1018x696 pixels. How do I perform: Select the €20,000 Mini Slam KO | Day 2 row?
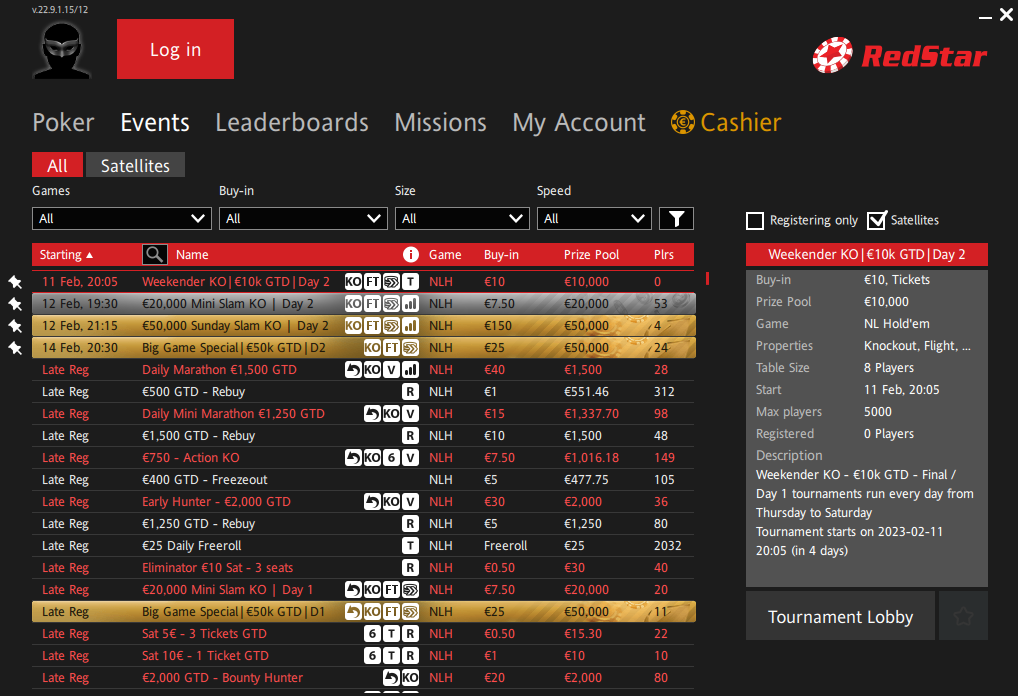(364, 304)
